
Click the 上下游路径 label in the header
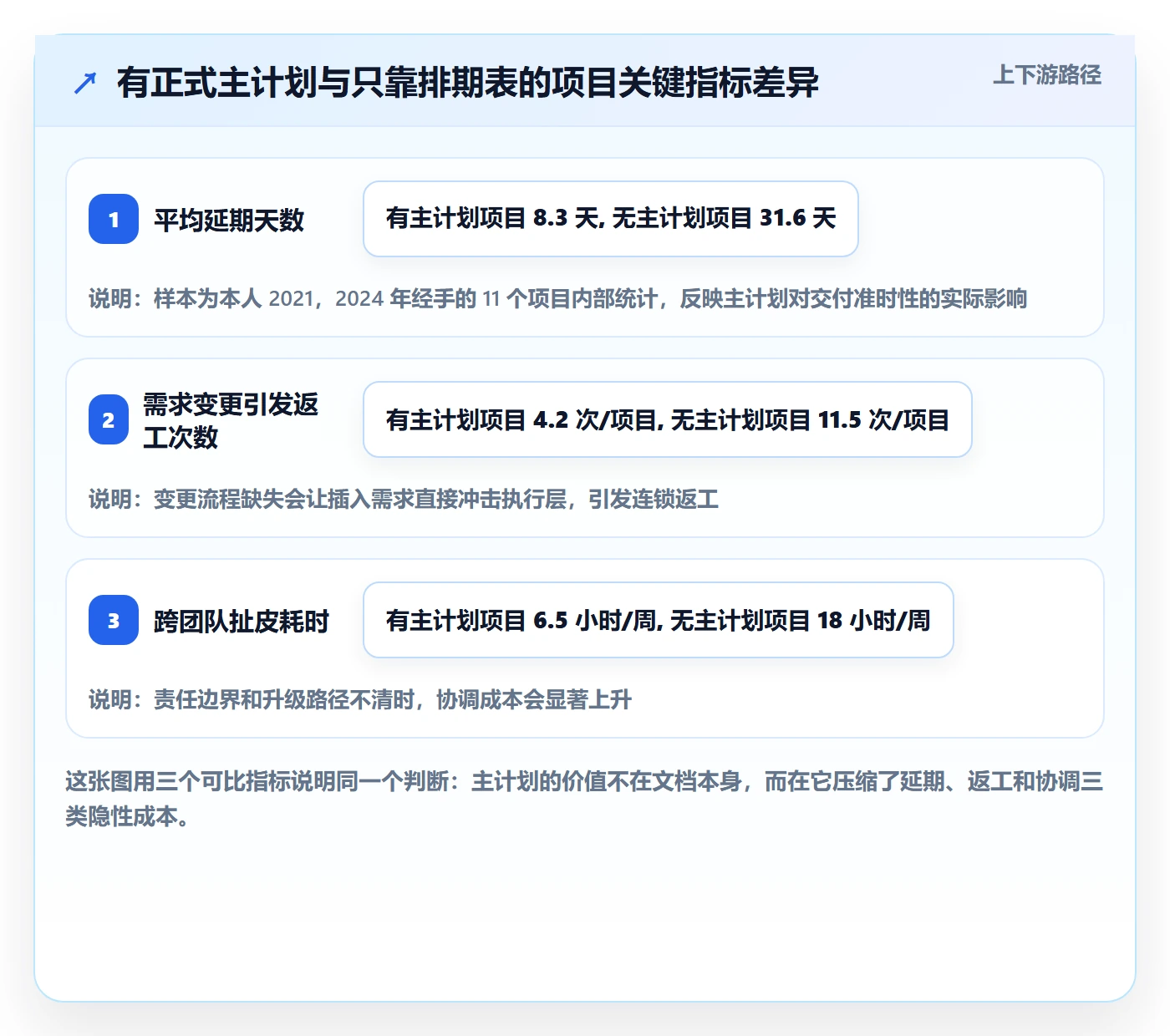coord(1047,75)
